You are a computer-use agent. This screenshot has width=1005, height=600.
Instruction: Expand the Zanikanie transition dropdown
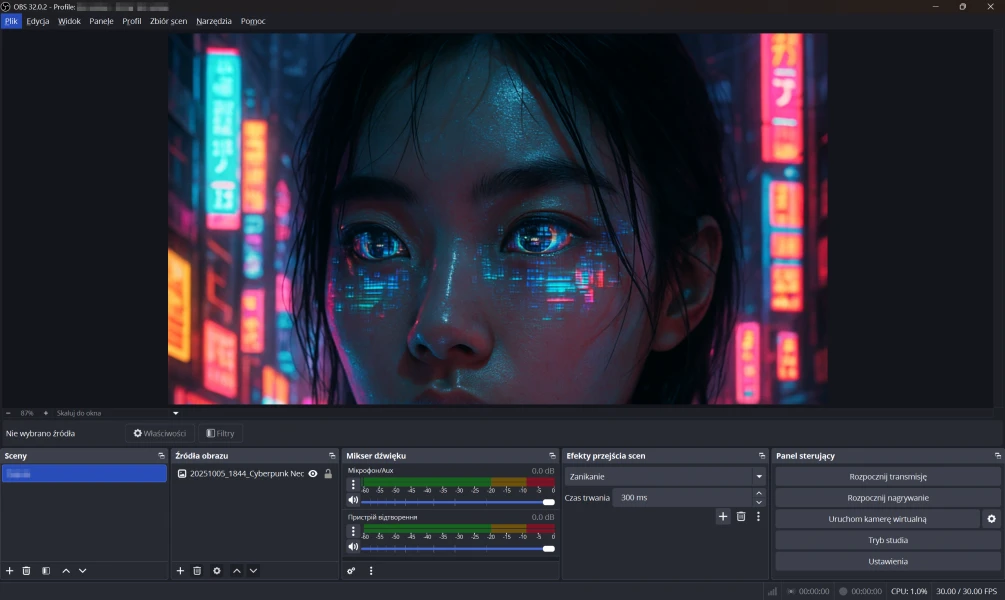[759, 477]
